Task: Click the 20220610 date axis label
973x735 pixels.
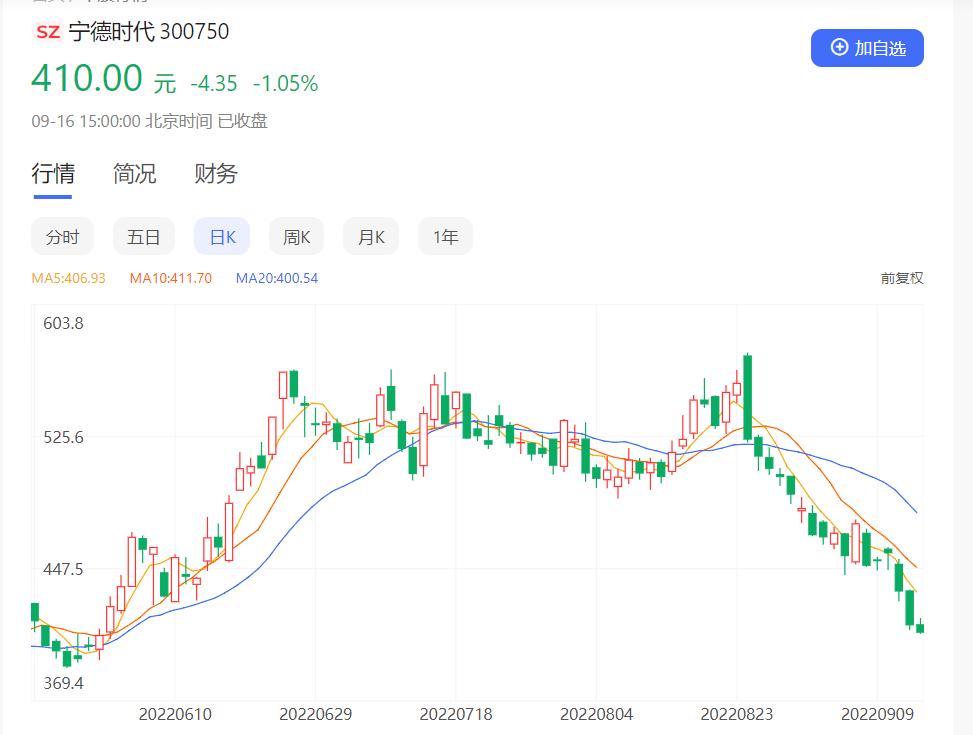Action: 175,714
